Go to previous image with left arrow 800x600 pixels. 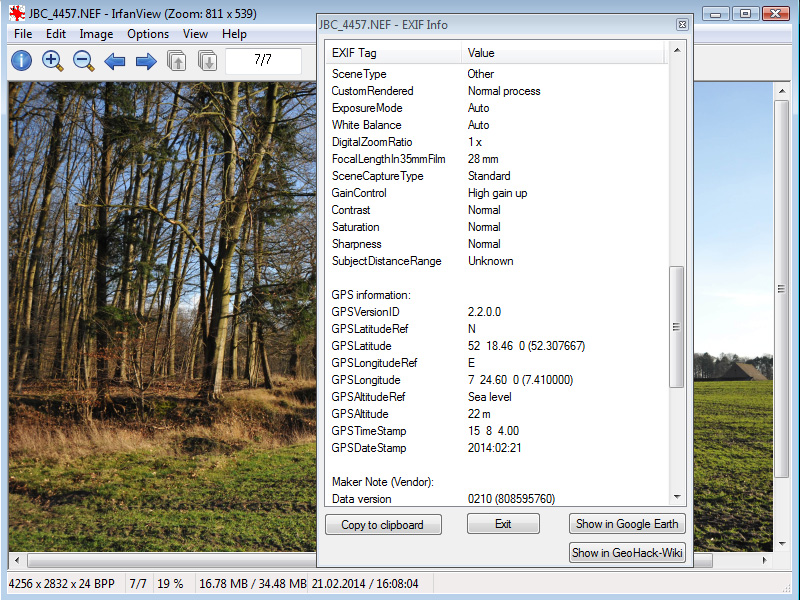tap(115, 62)
